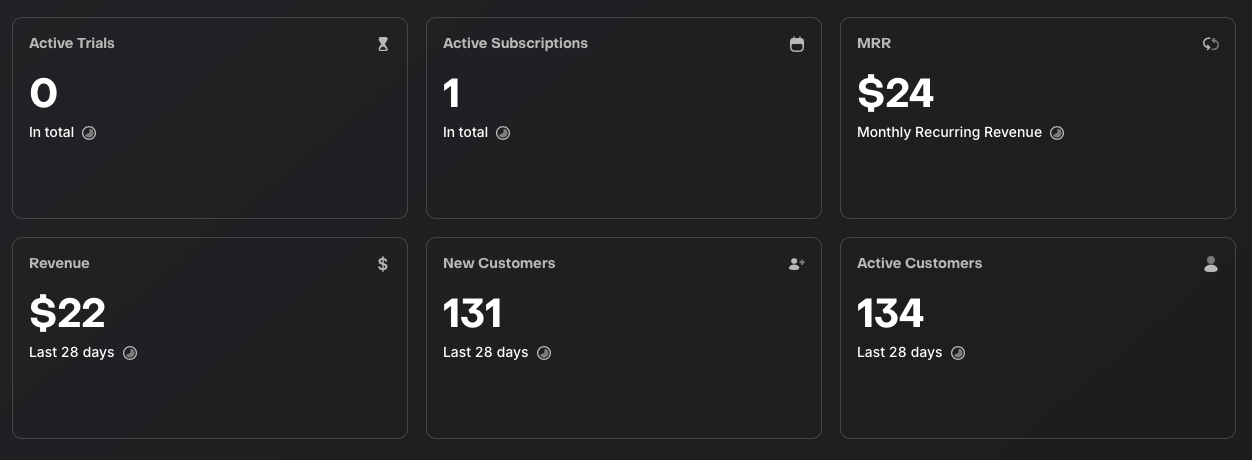This screenshot has height=460, width=1252.
Task: Select the $24 MRR value
Action: (x=895, y=94)
